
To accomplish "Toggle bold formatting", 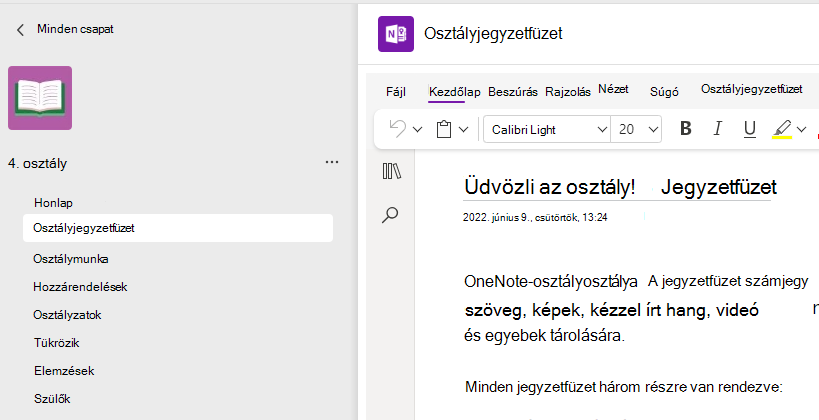I will click(x=686, y=129).
